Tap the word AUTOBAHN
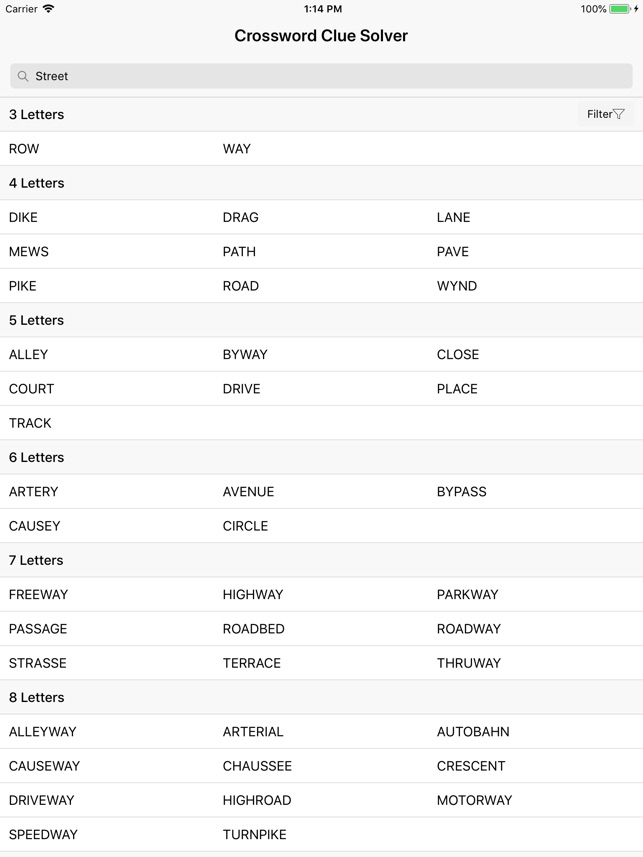643x857 pixels. pyautogui.click(x=473, y=732)
